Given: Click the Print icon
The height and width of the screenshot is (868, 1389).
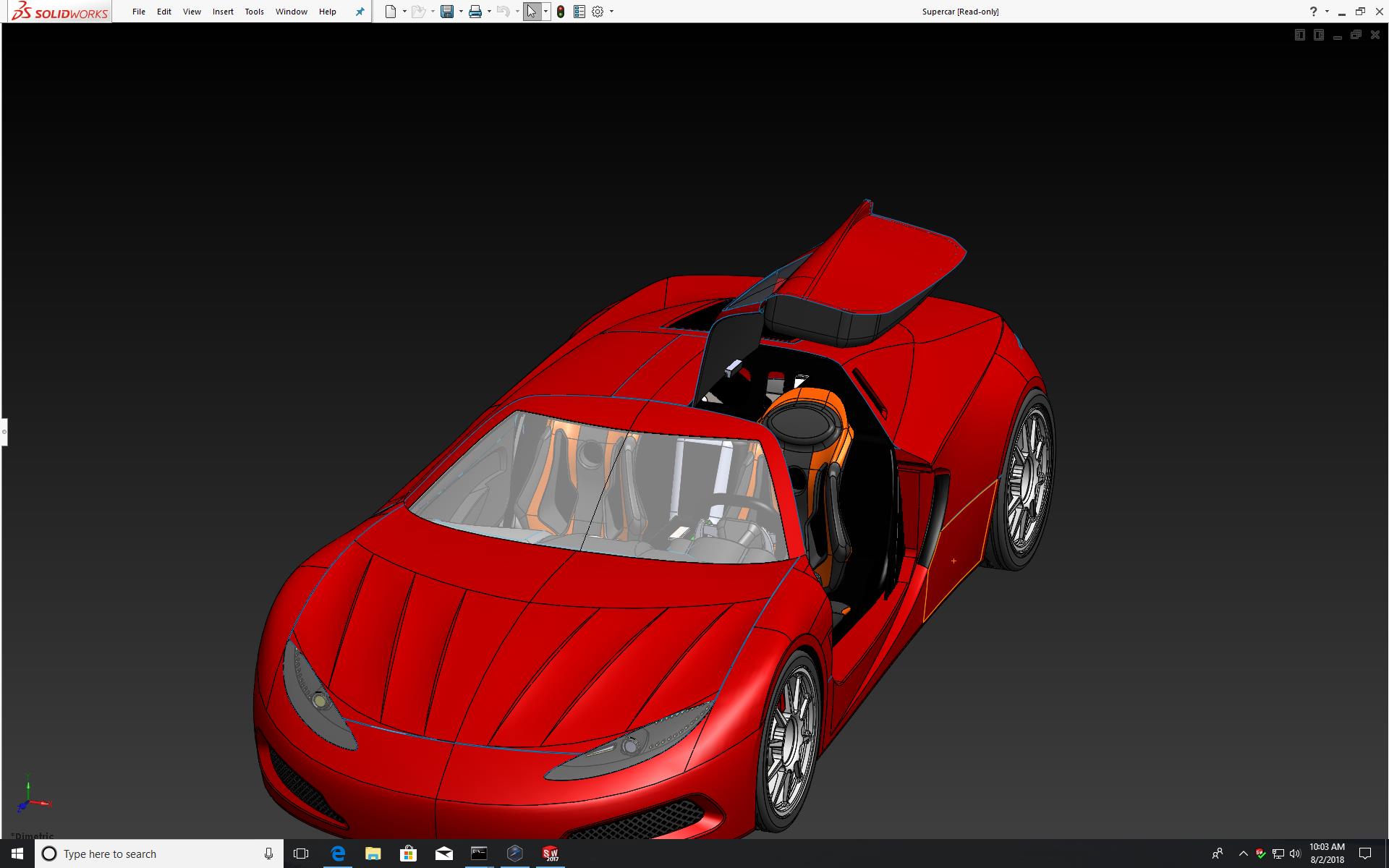Looking at the screenshot, I should (x=475, y=12).
